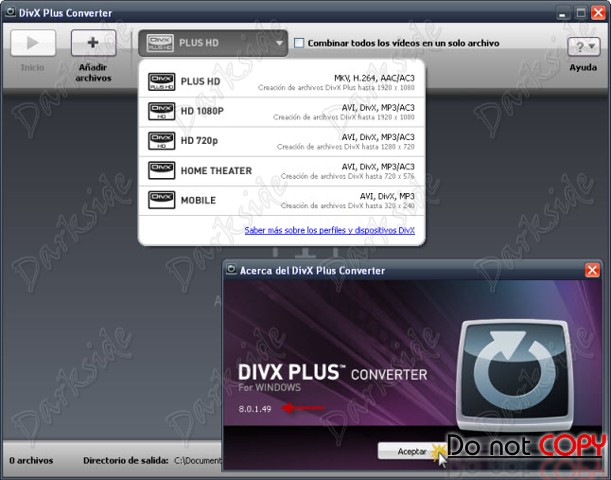Click Aceptar in the Acerca del dialog
This screenshot has width=611, height=480.
pos(411,452)
